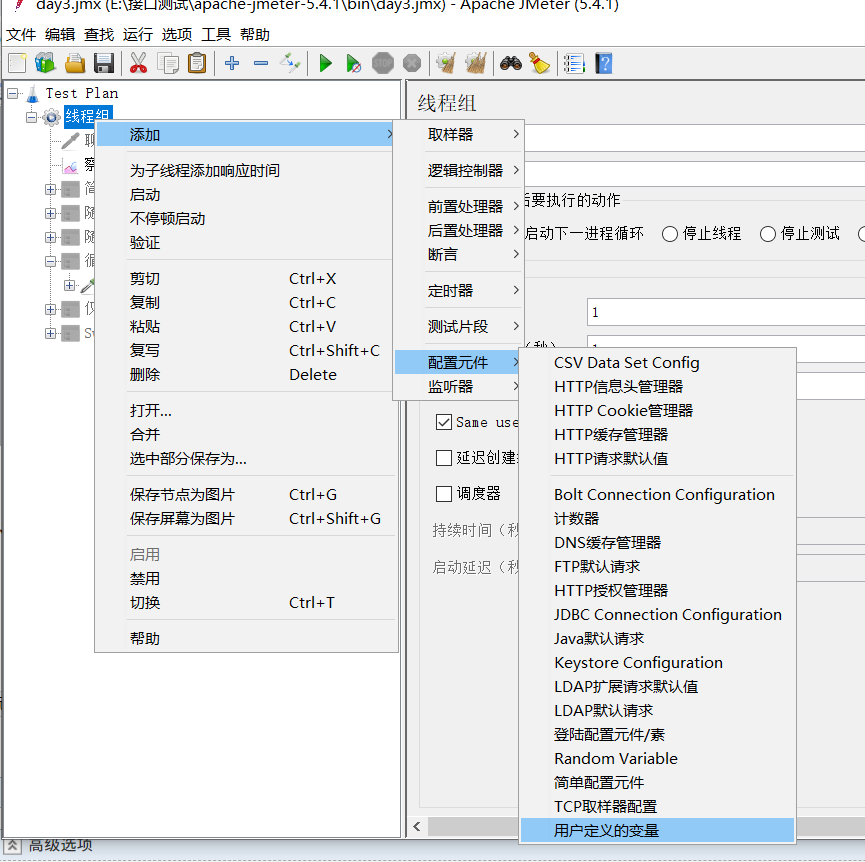Image resolution: width=865 pixels, height=862 pixels.
Task: Enable the 延迟创建 checkbox
Action: click(444, 458)
